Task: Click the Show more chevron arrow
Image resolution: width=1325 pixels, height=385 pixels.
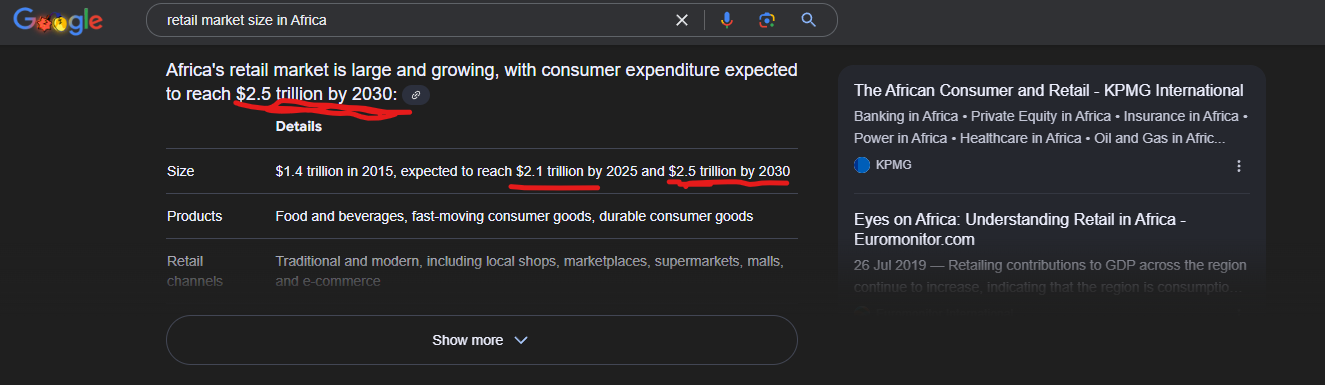Action: 520,340
